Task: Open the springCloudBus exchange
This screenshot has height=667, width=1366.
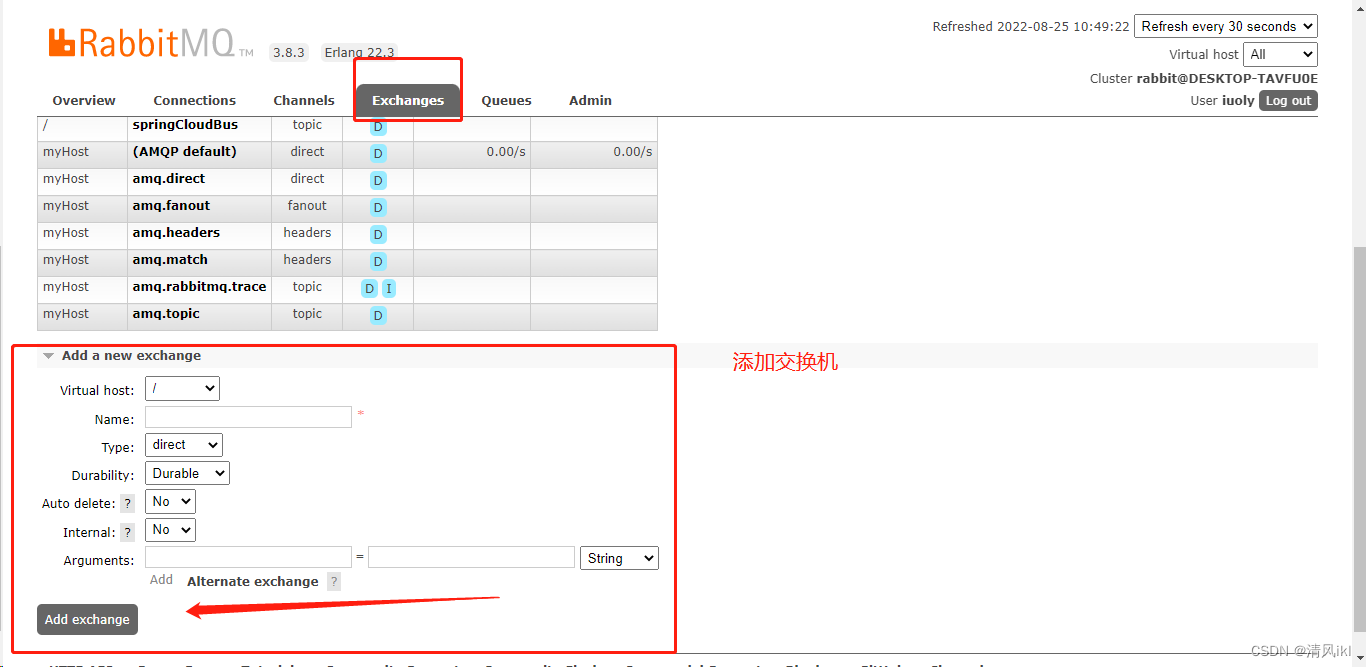Action: point(185,125)
